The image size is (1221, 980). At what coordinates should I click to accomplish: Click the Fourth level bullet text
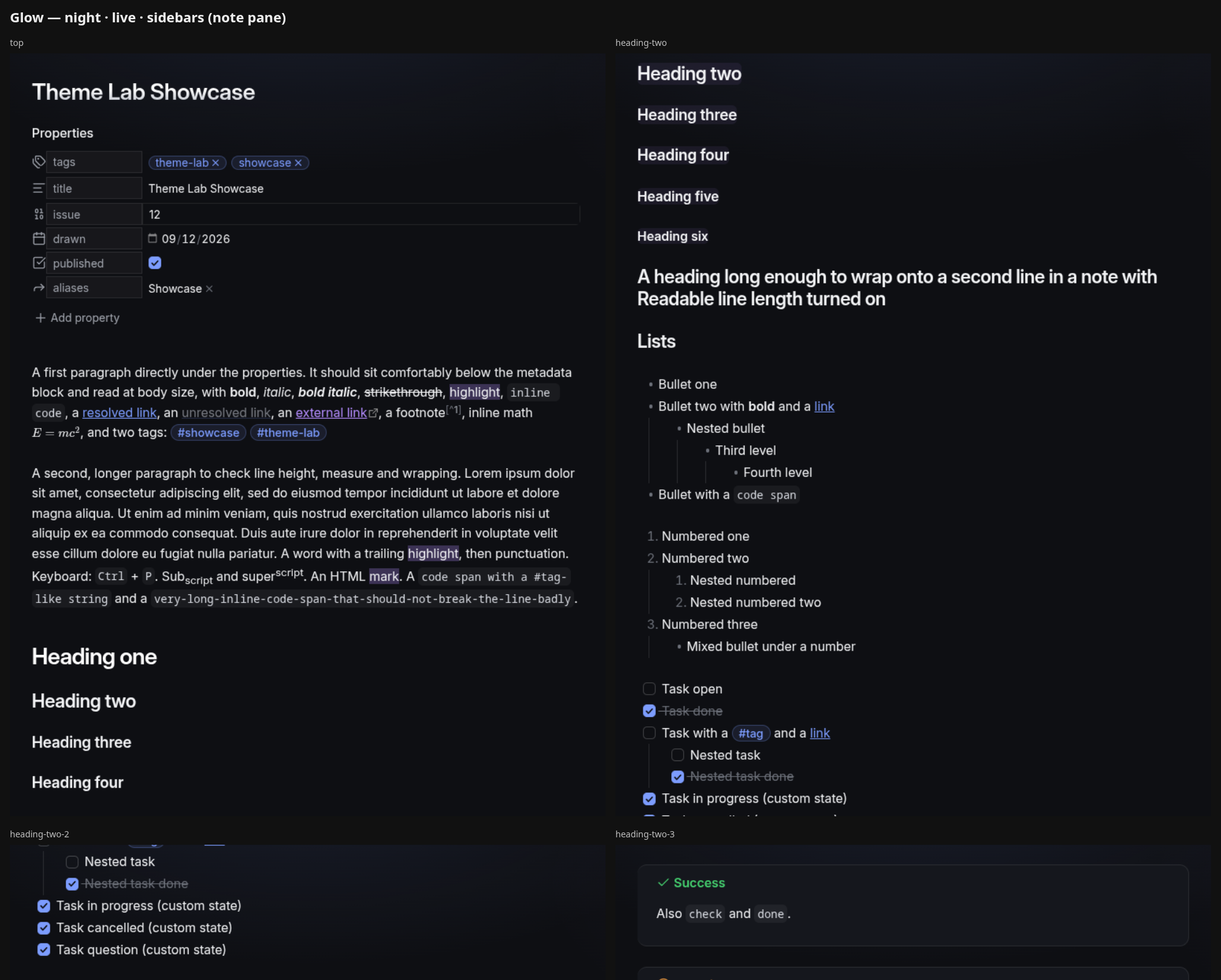tap(777, 473)
